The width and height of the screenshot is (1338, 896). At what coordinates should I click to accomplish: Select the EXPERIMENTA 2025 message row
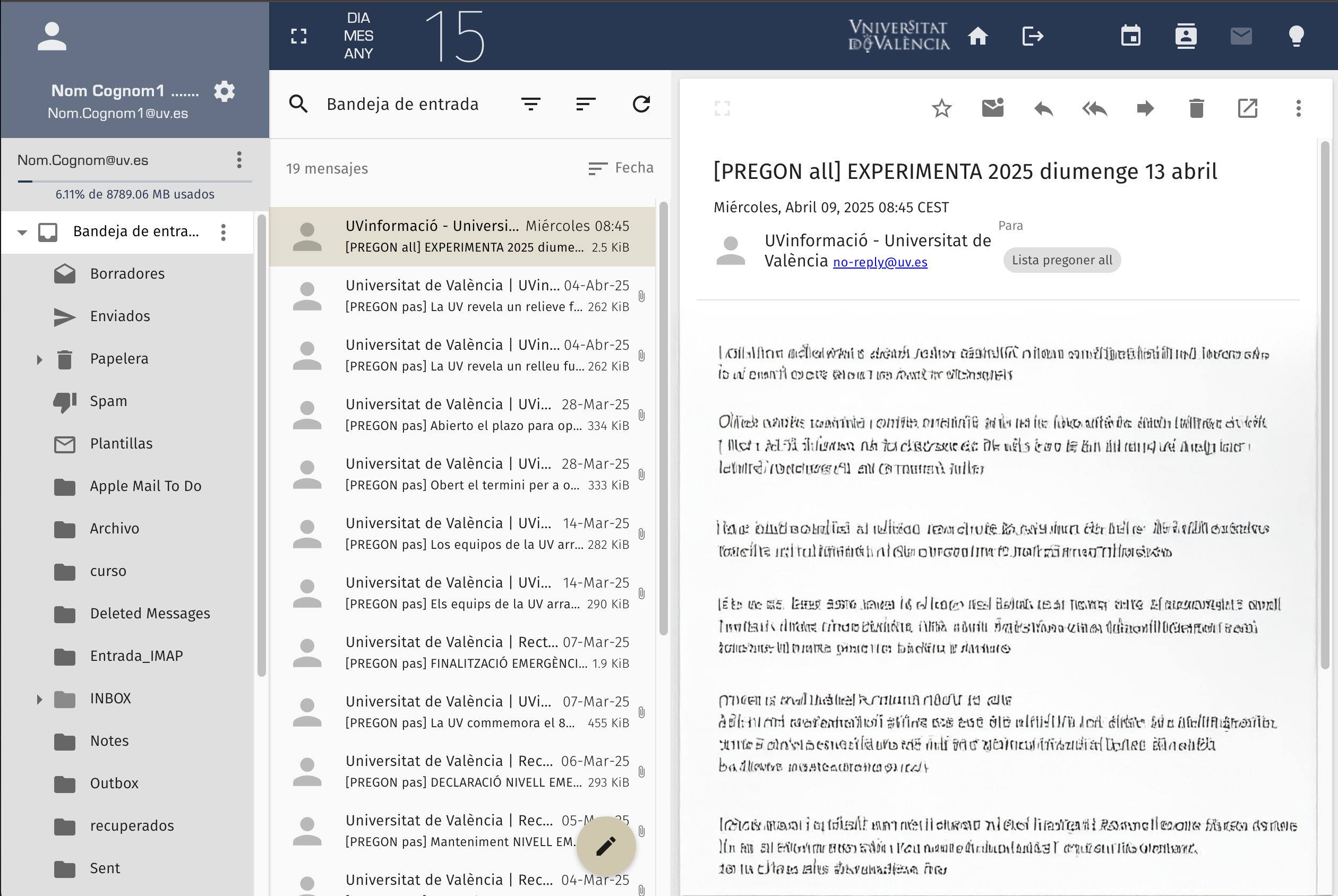[x=462, y=237]
